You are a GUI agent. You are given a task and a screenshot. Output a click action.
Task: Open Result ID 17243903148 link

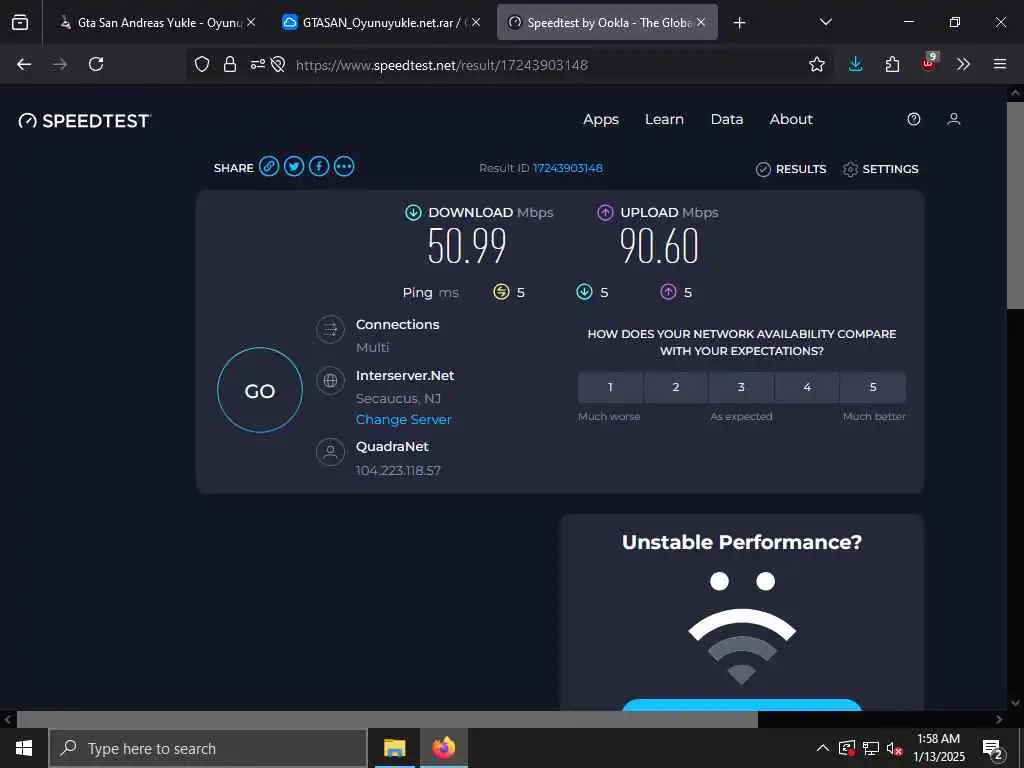pos(568,168)
